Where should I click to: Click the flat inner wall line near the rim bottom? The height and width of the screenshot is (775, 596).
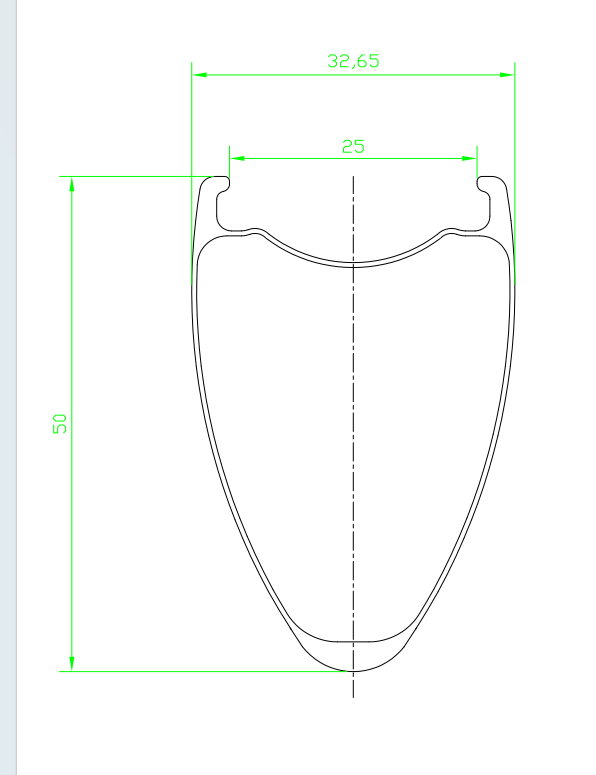353,642
